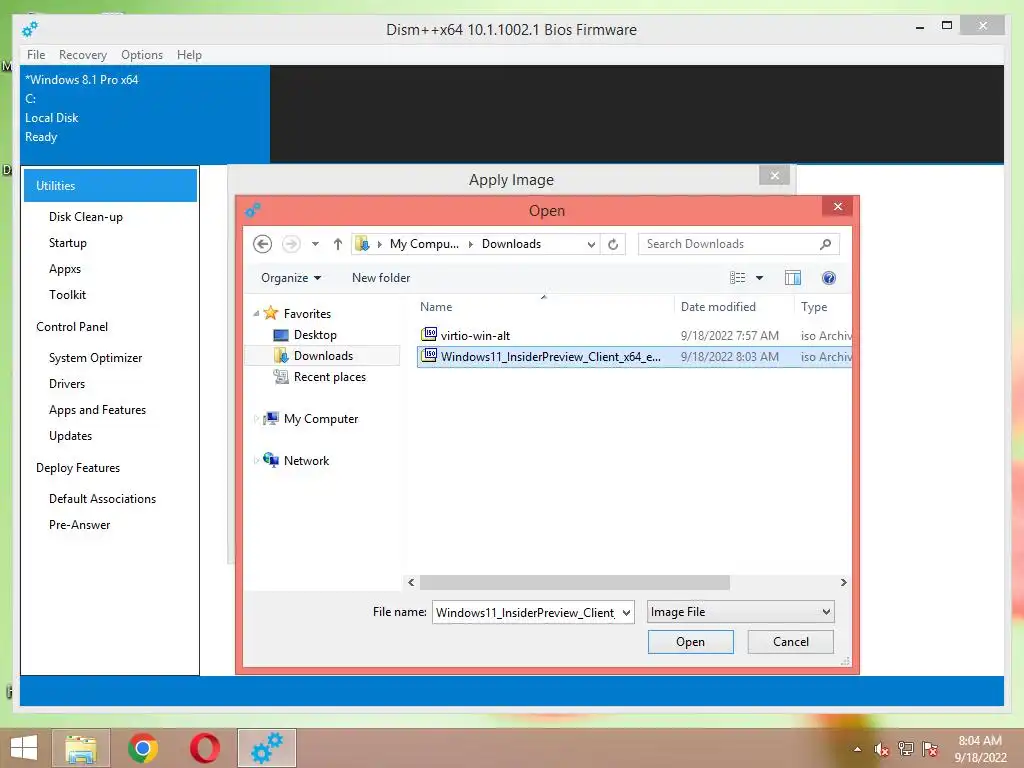Image resolution: width=1024 pixels, height=768 pixels.
Task: Open the File name dropdown arrow
Action: click(x=626, y=613)
